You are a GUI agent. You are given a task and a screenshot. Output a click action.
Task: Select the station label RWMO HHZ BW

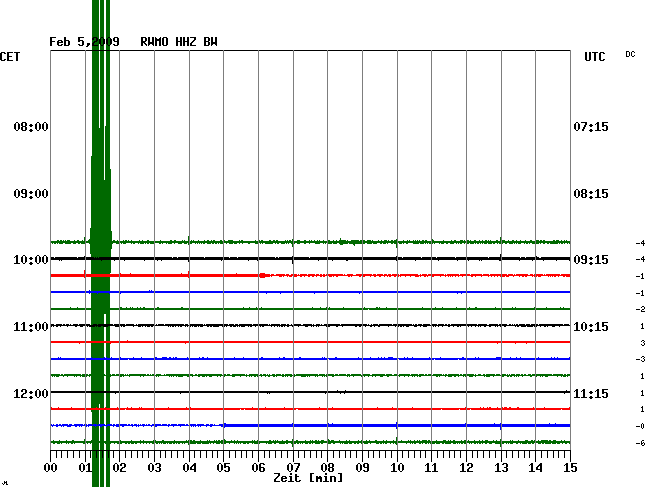pos(179,42)
